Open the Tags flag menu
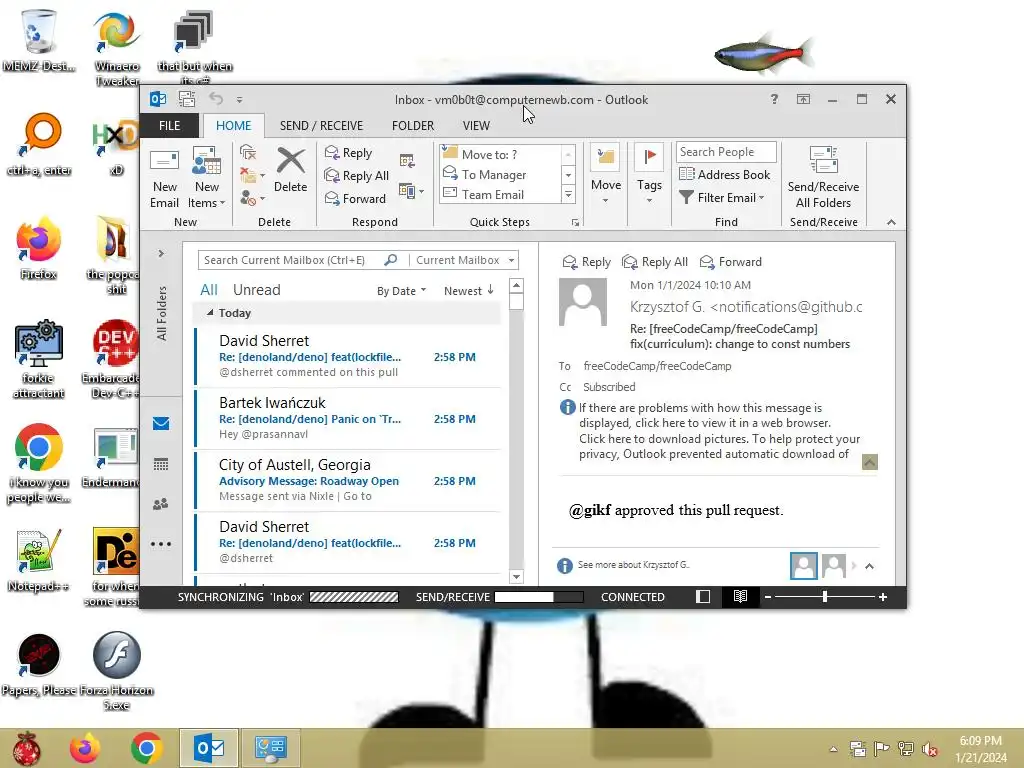Screen dimensions: 1024x768 (x=649, y=175)
